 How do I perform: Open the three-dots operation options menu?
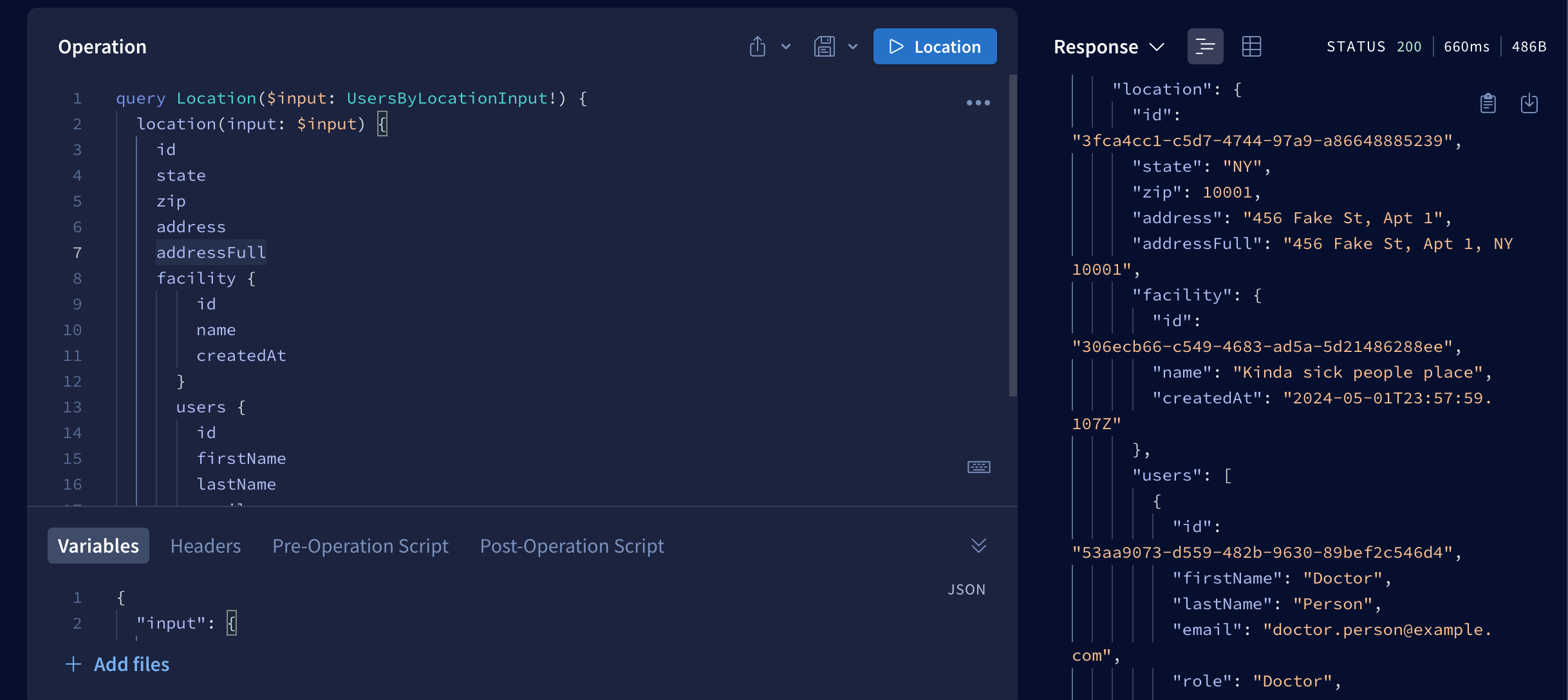[x=978, y=103]
